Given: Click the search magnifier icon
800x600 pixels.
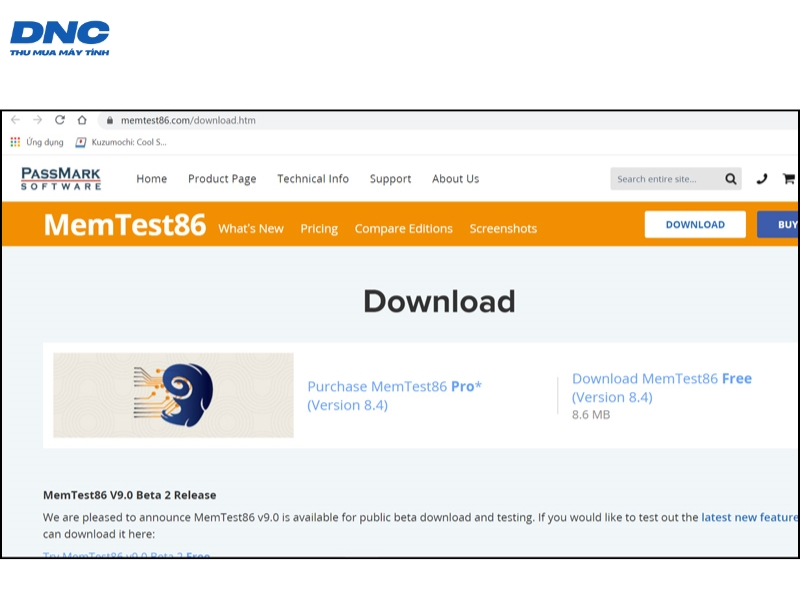Looking at the screenshot, I should pyautogui.click(x=731, y=179).
